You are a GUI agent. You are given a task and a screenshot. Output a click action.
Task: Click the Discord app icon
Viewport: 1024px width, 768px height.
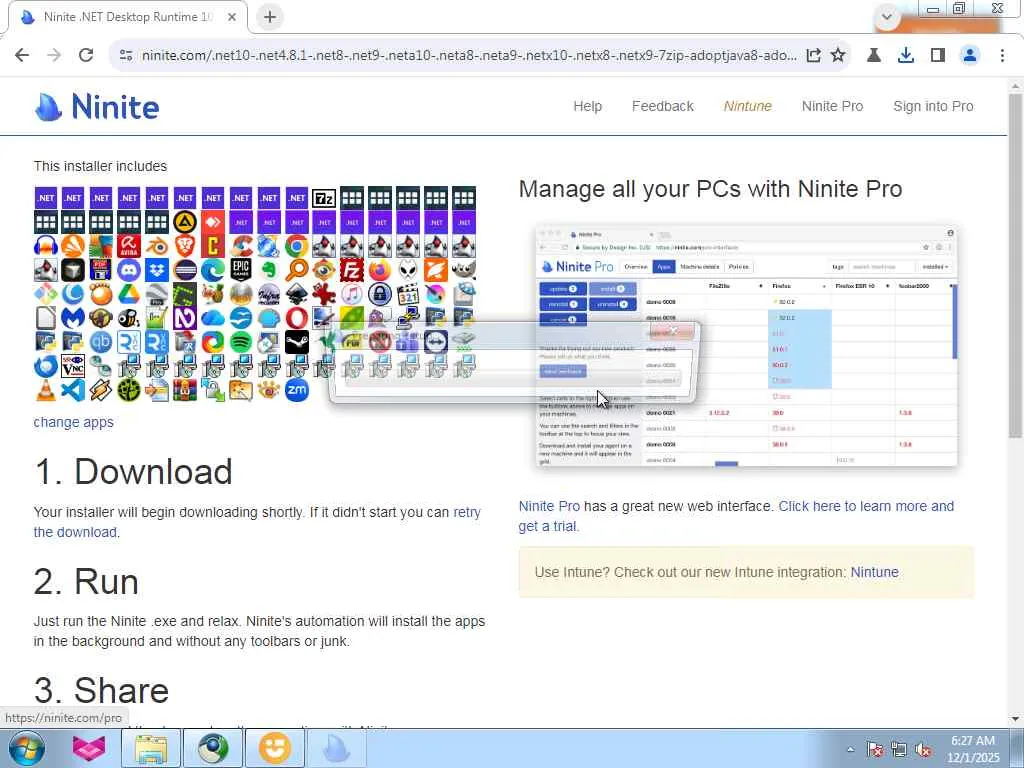[129, 270]
